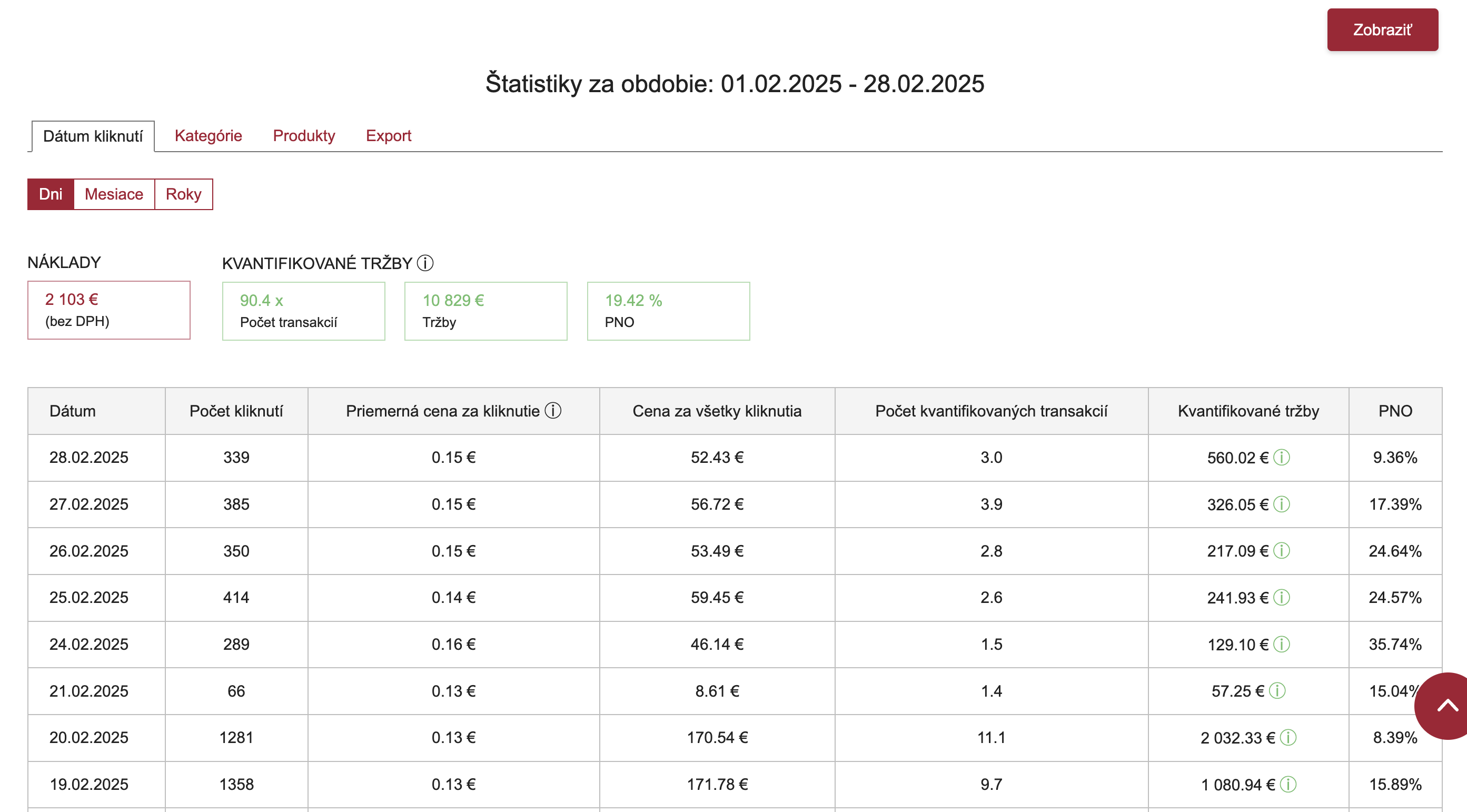Screen dimensions: 1467x812
Task: Click the Kvantifikované tržby column header
Action: click(x=1248, y=411)
